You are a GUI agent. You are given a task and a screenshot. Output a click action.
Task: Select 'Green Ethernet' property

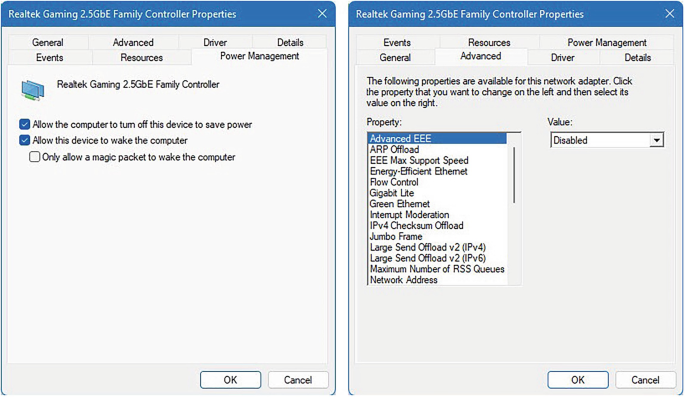pyautogui.click(x=437, y=204)
